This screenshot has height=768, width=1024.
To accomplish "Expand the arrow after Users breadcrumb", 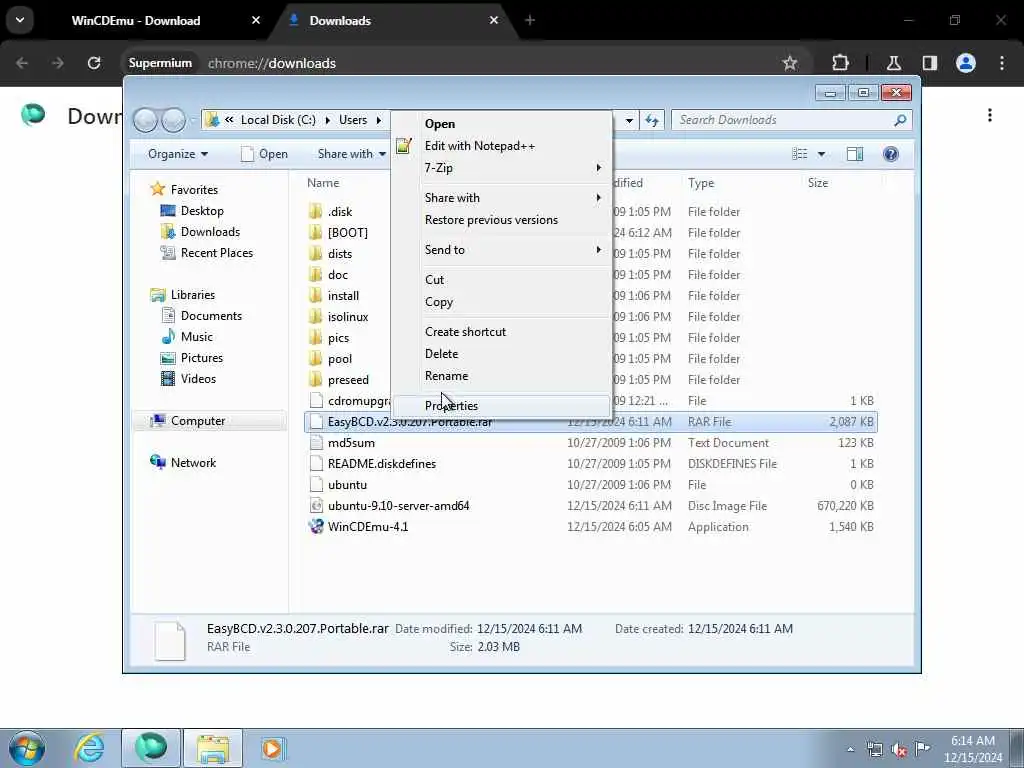I will click(379, 120).
